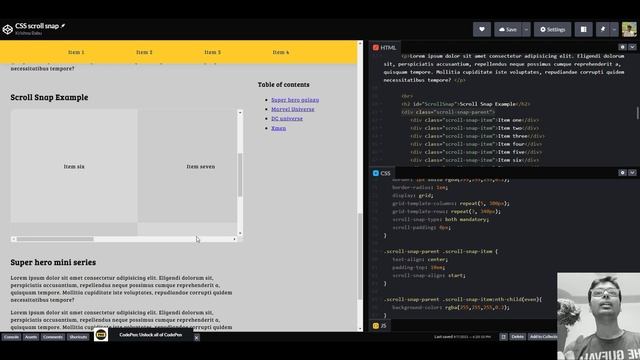This screenshot has height=360, width=640.
Task: Click the 'Scroll Snap Example' heading
Action: [49, 97]
